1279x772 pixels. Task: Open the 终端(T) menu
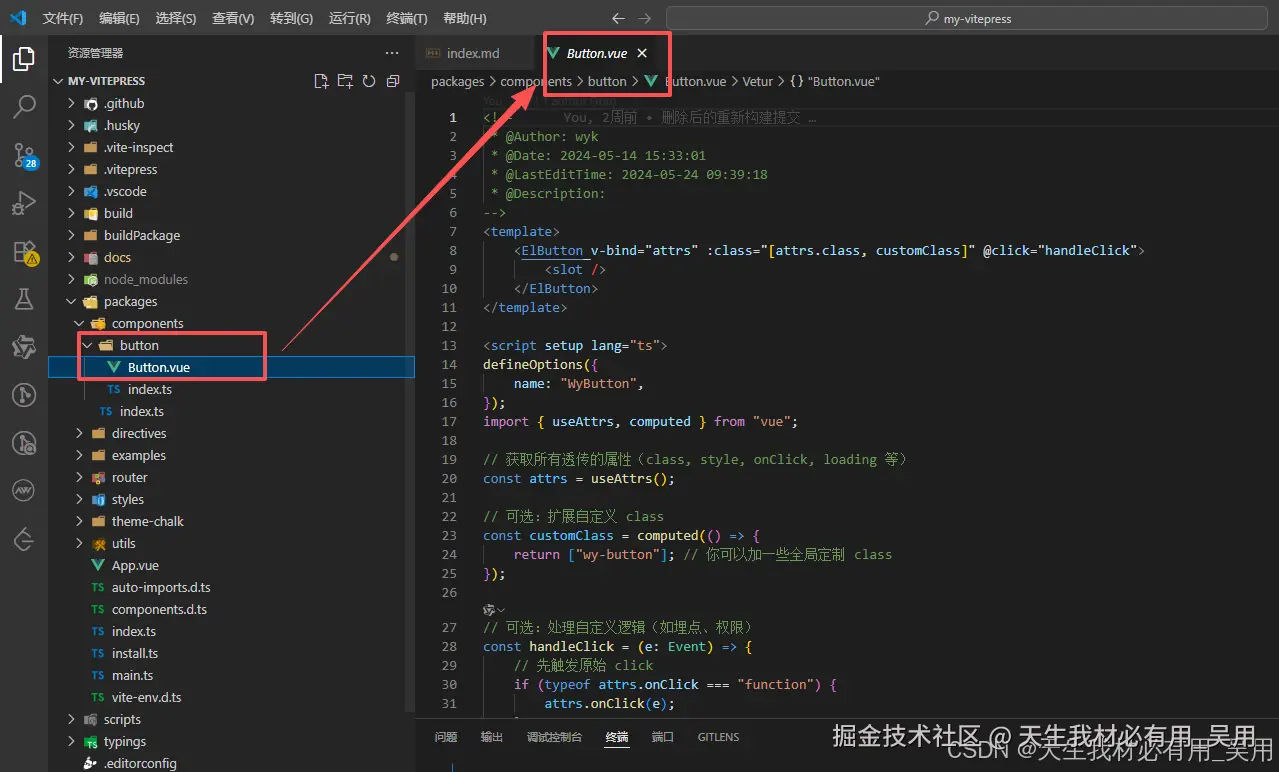406,19
